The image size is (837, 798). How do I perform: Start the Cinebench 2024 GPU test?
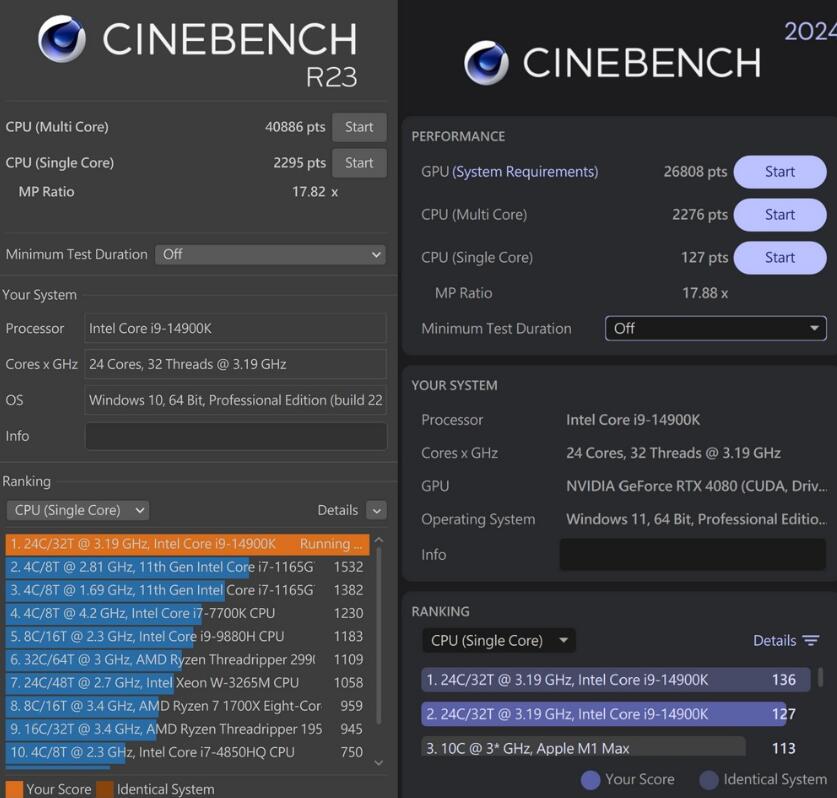coord(780,172)
